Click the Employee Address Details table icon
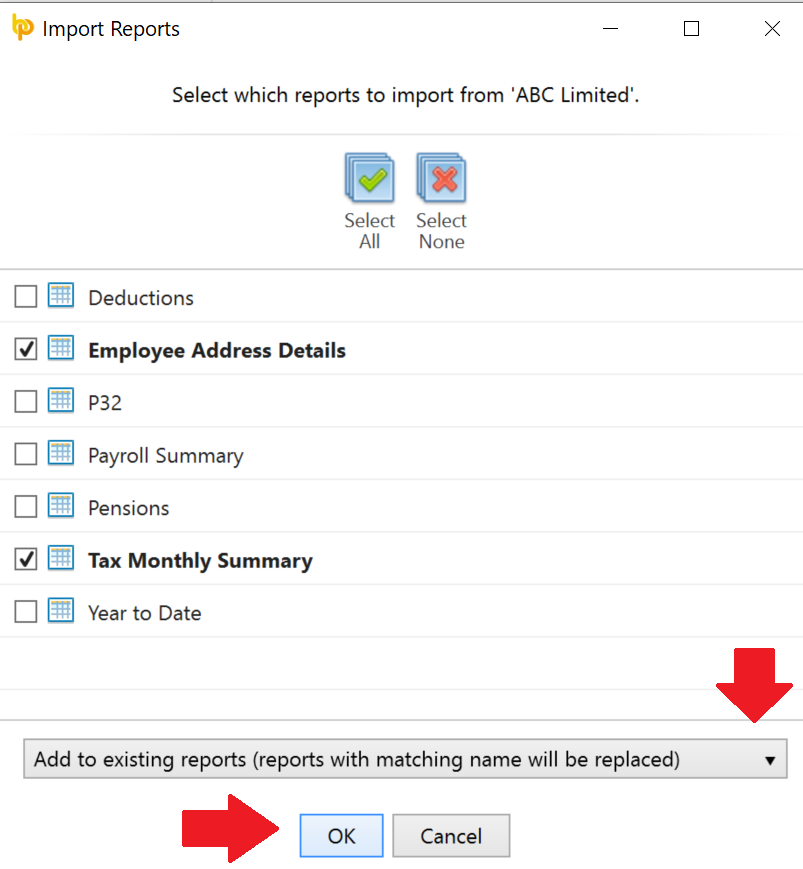803x869 pixels. pos(61,348)
